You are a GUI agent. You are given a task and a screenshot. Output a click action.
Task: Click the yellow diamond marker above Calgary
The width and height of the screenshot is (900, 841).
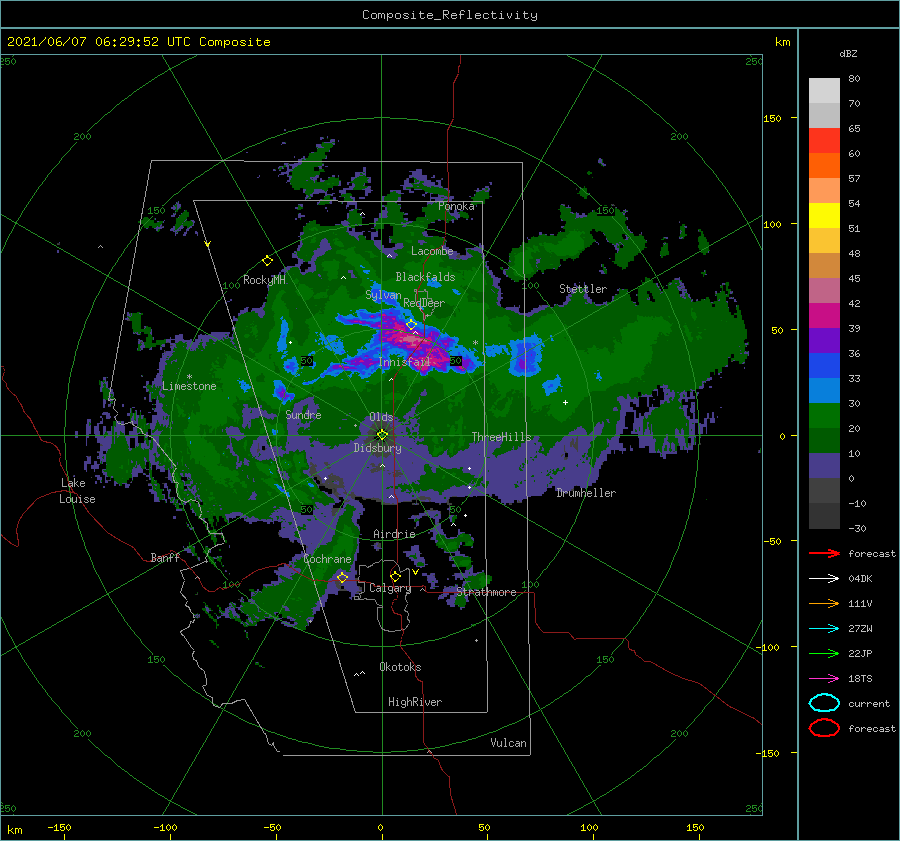tap(395, 576)
